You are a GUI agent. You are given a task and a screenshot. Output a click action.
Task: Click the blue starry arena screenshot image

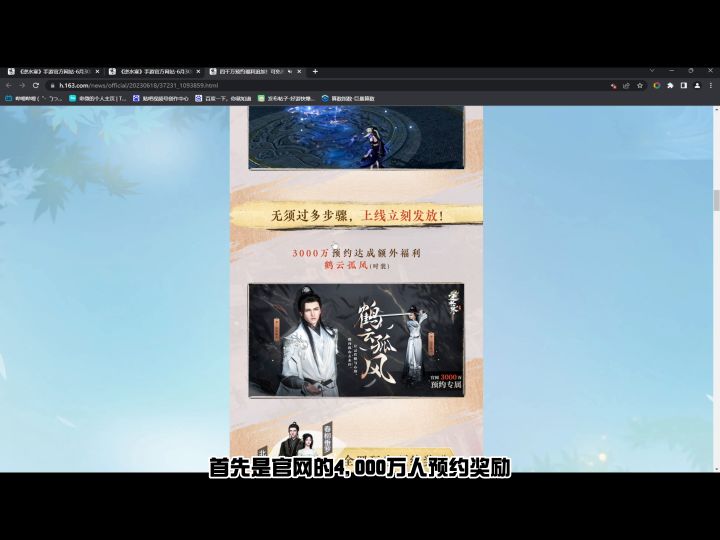(356, 137)
